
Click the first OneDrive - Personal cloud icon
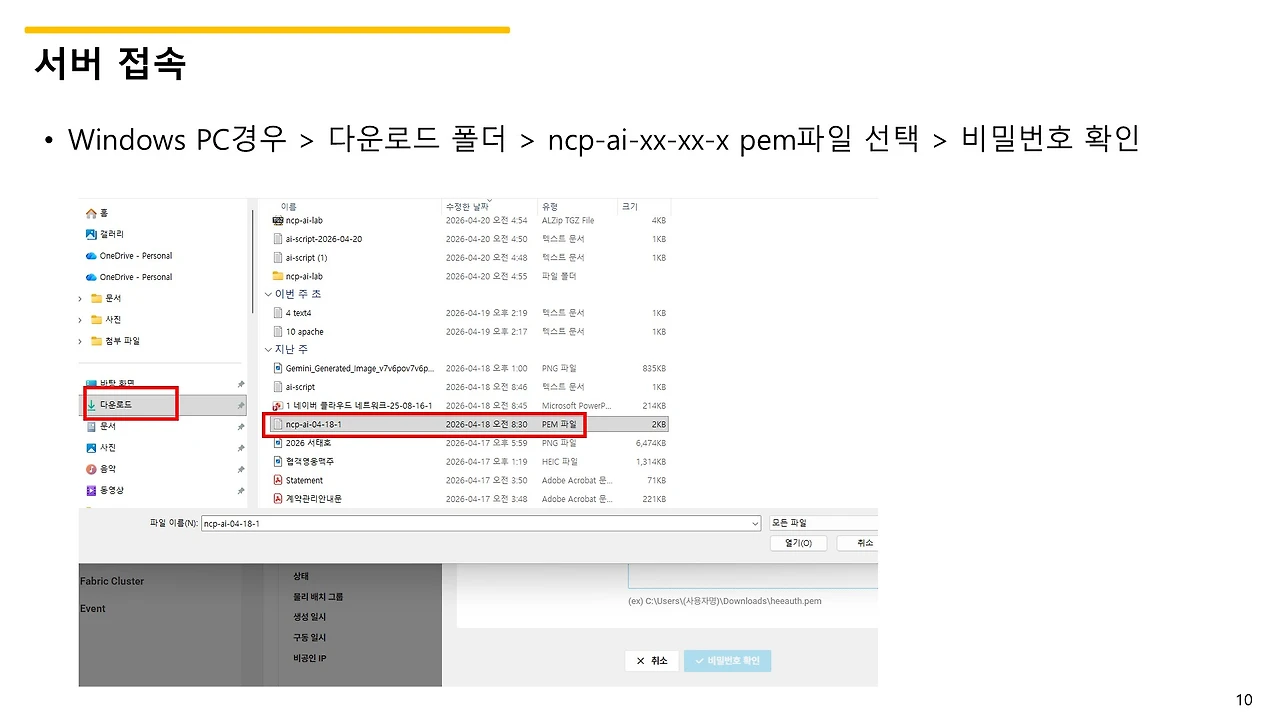[x=90, y=255]
